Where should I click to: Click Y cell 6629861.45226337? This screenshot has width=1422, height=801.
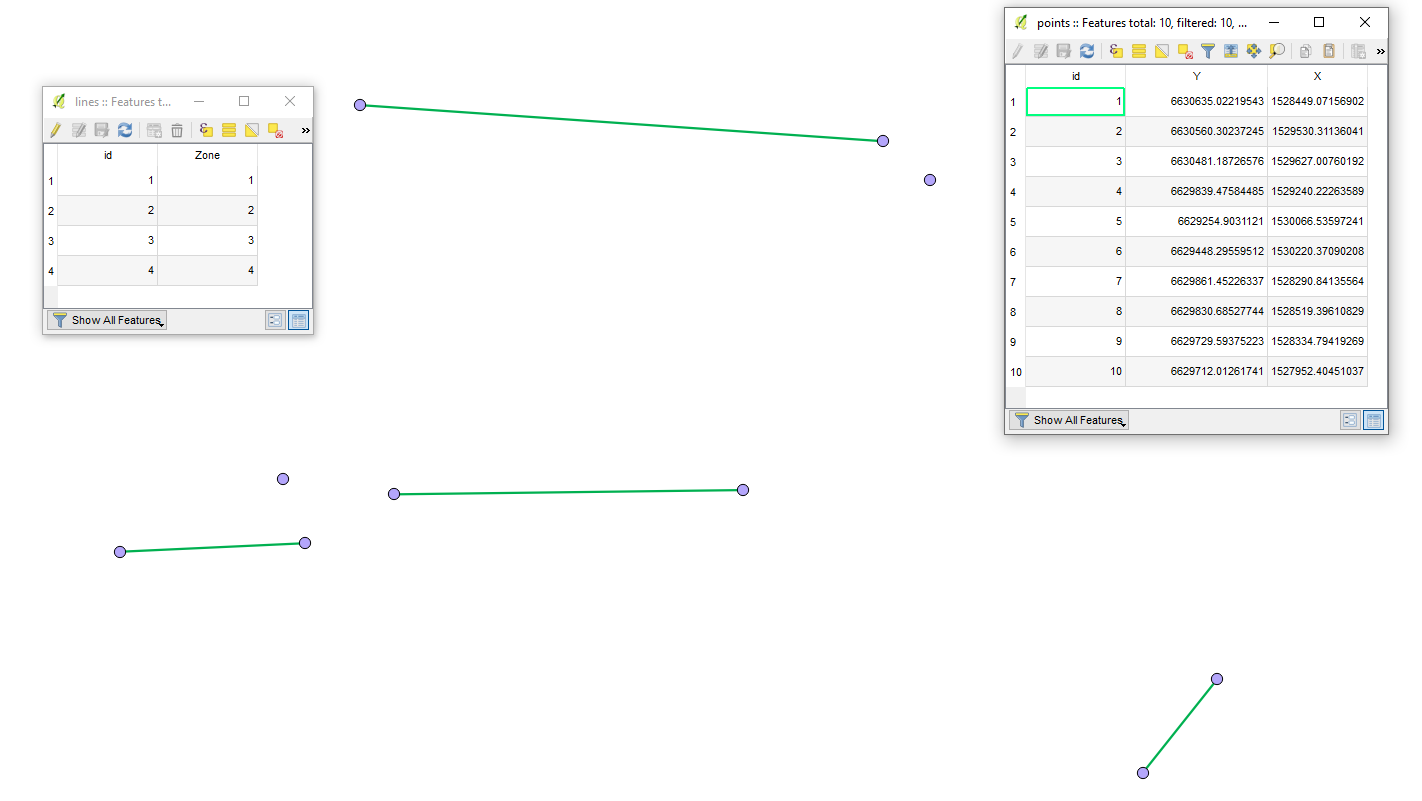click(x=1197, y=282)
